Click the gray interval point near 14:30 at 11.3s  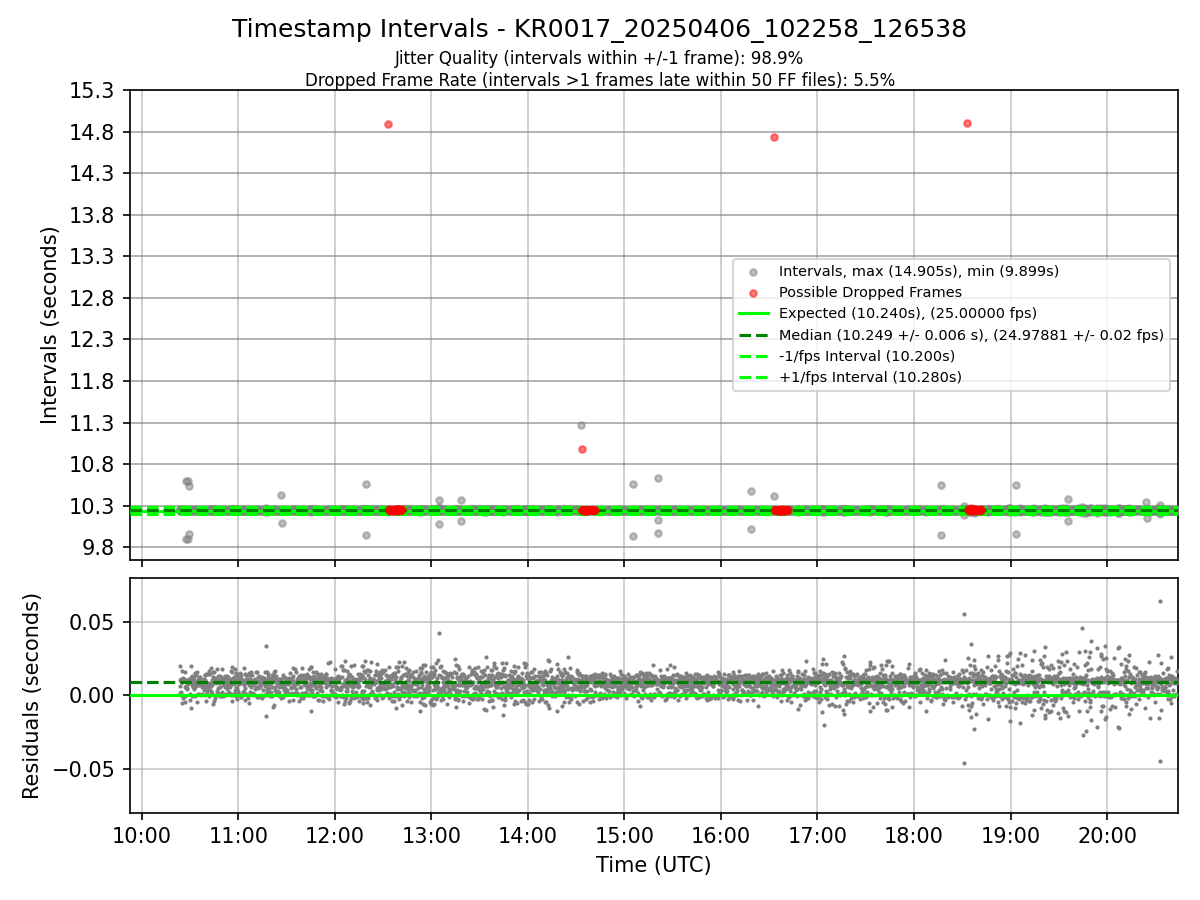point(581,425)
